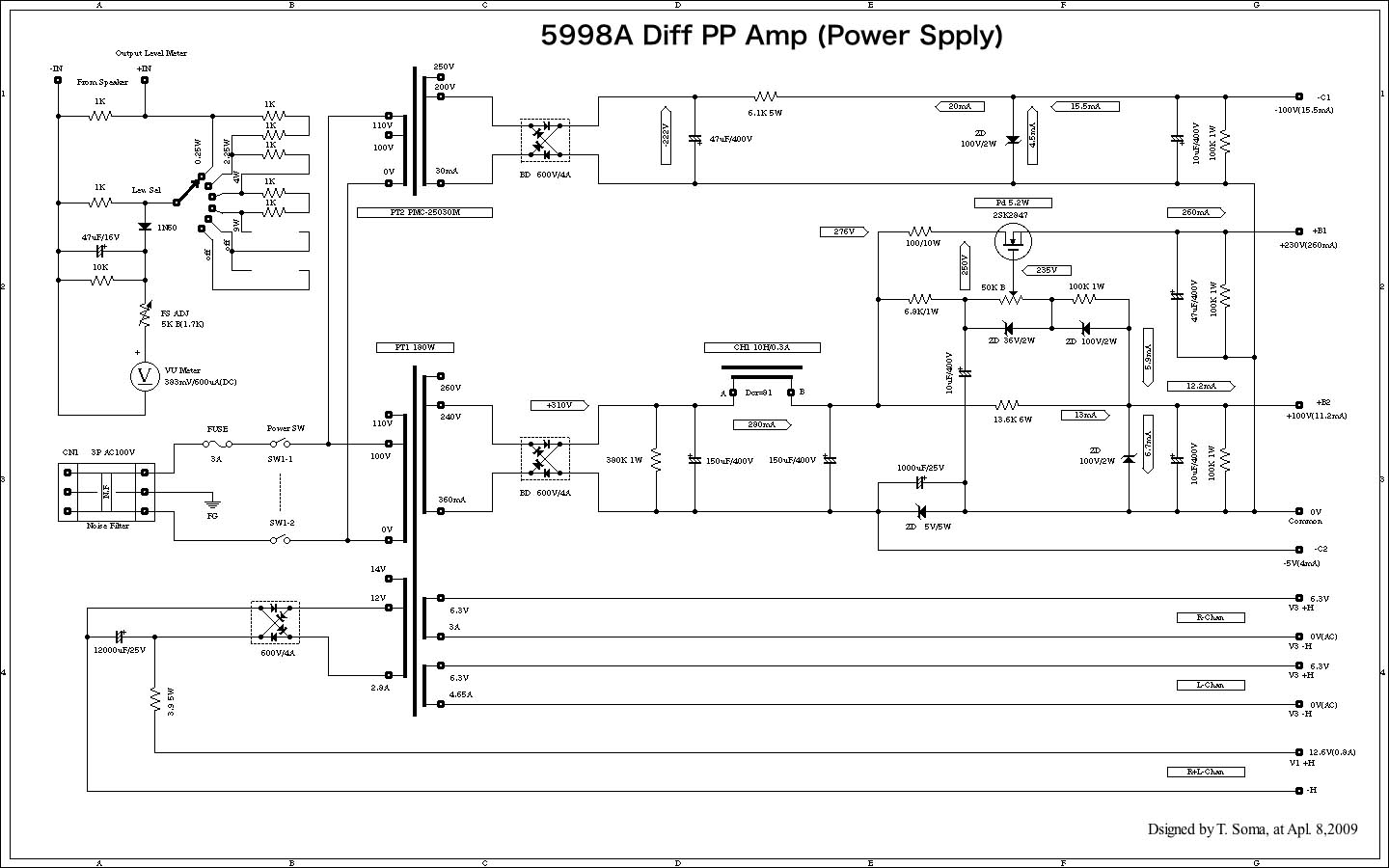Select the +B1 output terminal
Screen dimensions: 1389x868
[x=1300, y=231]
